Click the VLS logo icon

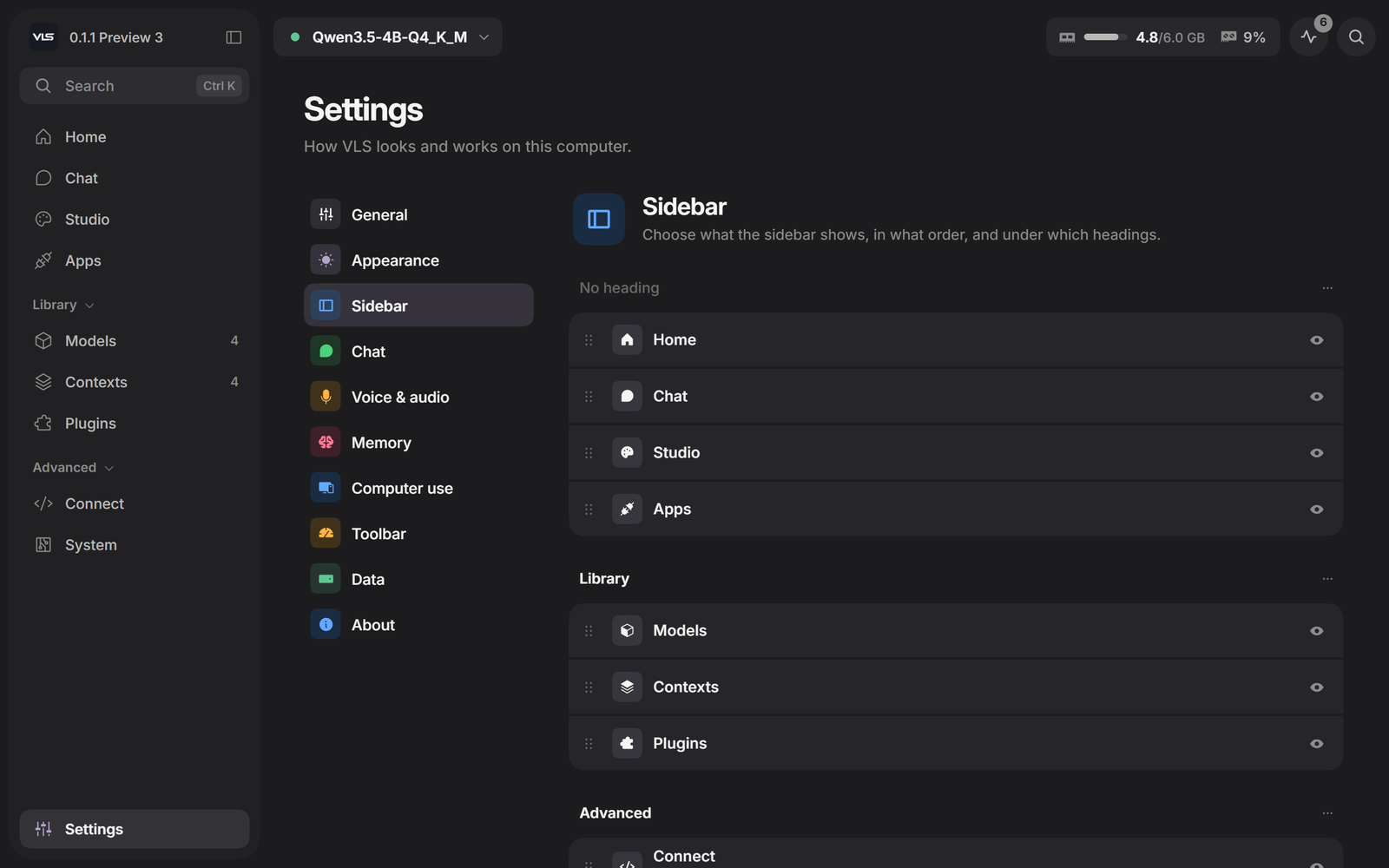[x=43, y=37]
